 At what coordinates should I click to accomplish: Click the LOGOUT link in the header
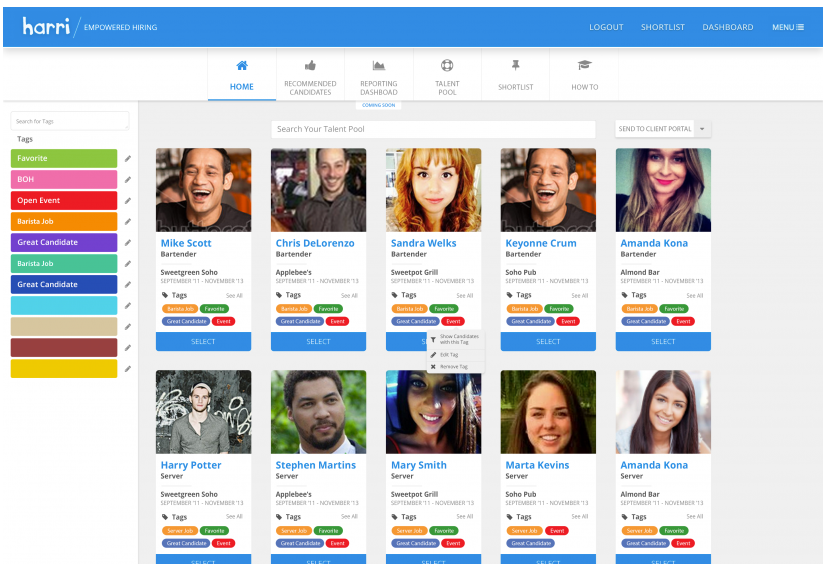coord(606,27)
